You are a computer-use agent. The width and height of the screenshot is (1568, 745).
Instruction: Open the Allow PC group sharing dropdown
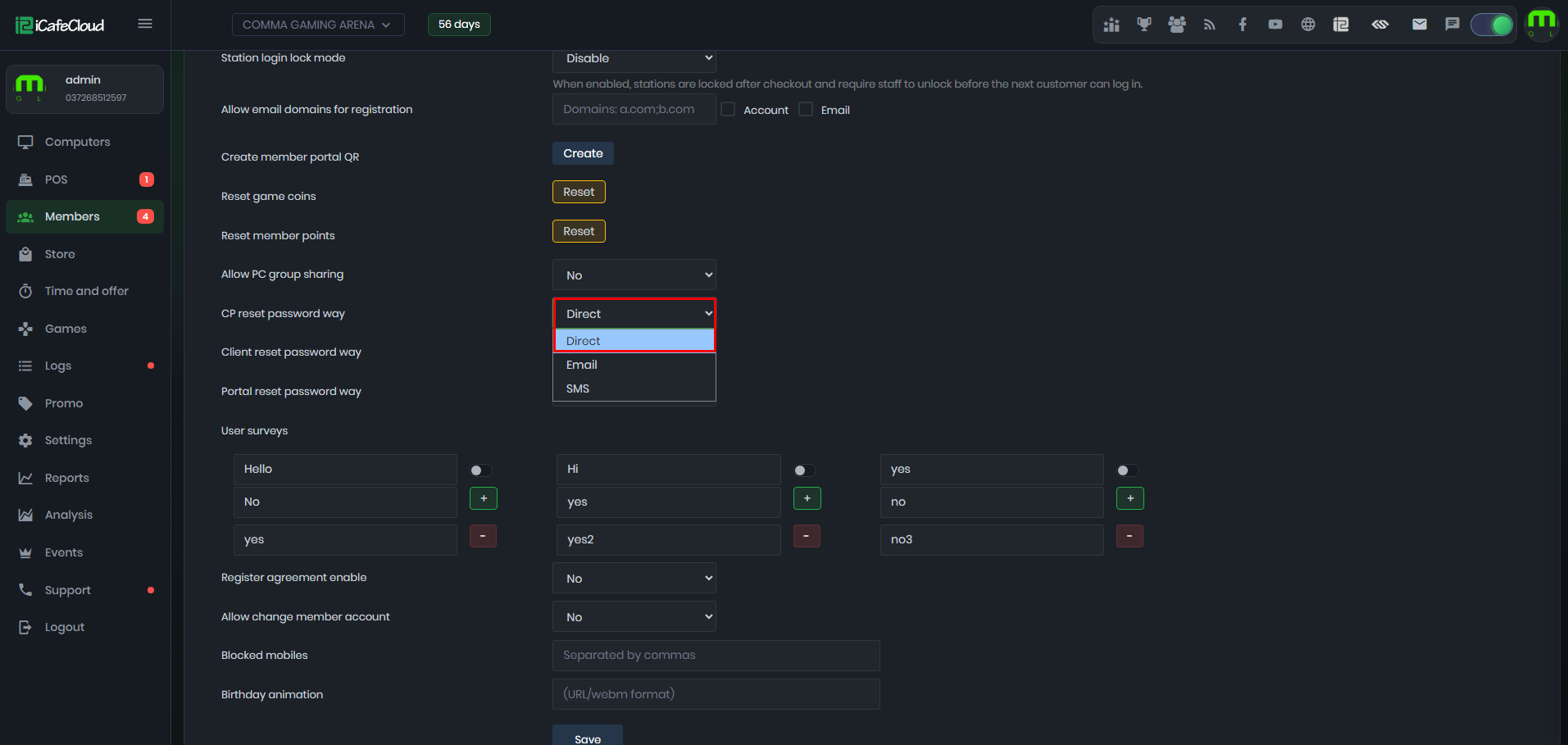(634, 275)
